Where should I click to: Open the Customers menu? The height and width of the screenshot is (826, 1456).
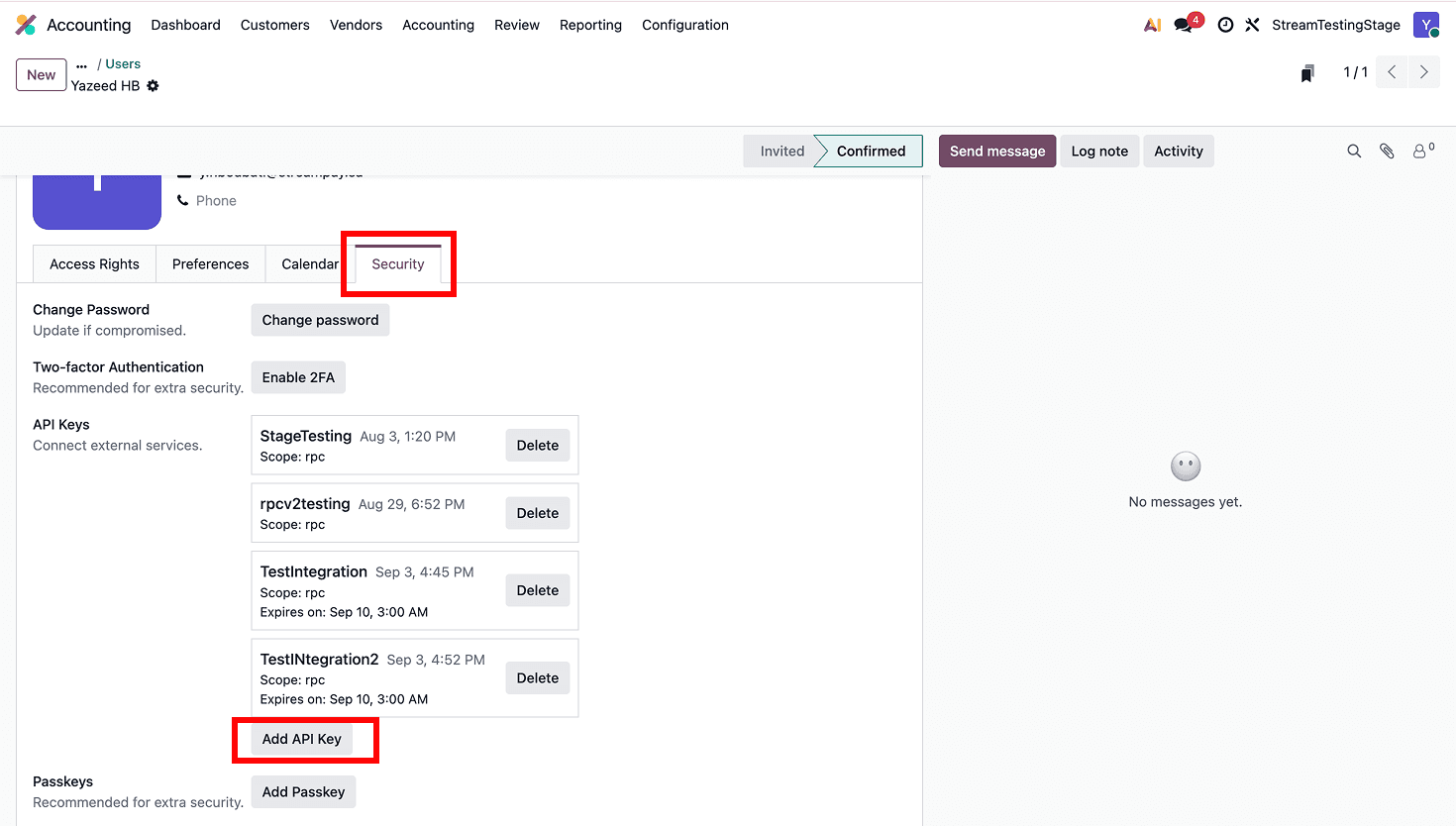tap(275, 25)
